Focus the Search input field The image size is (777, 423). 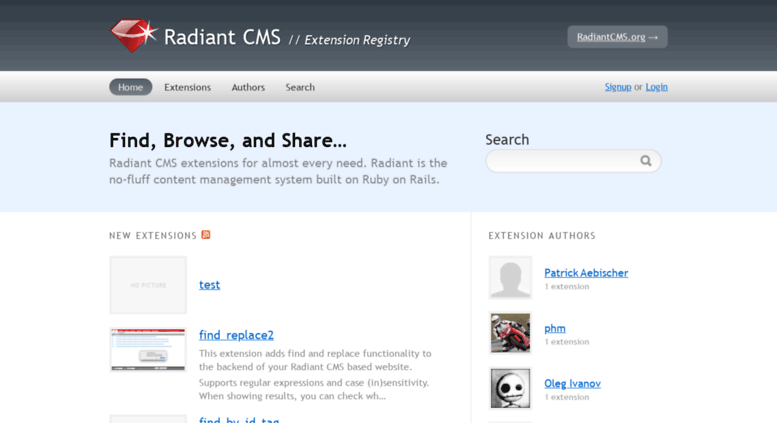pyautogui.click(x=573, y=161)
